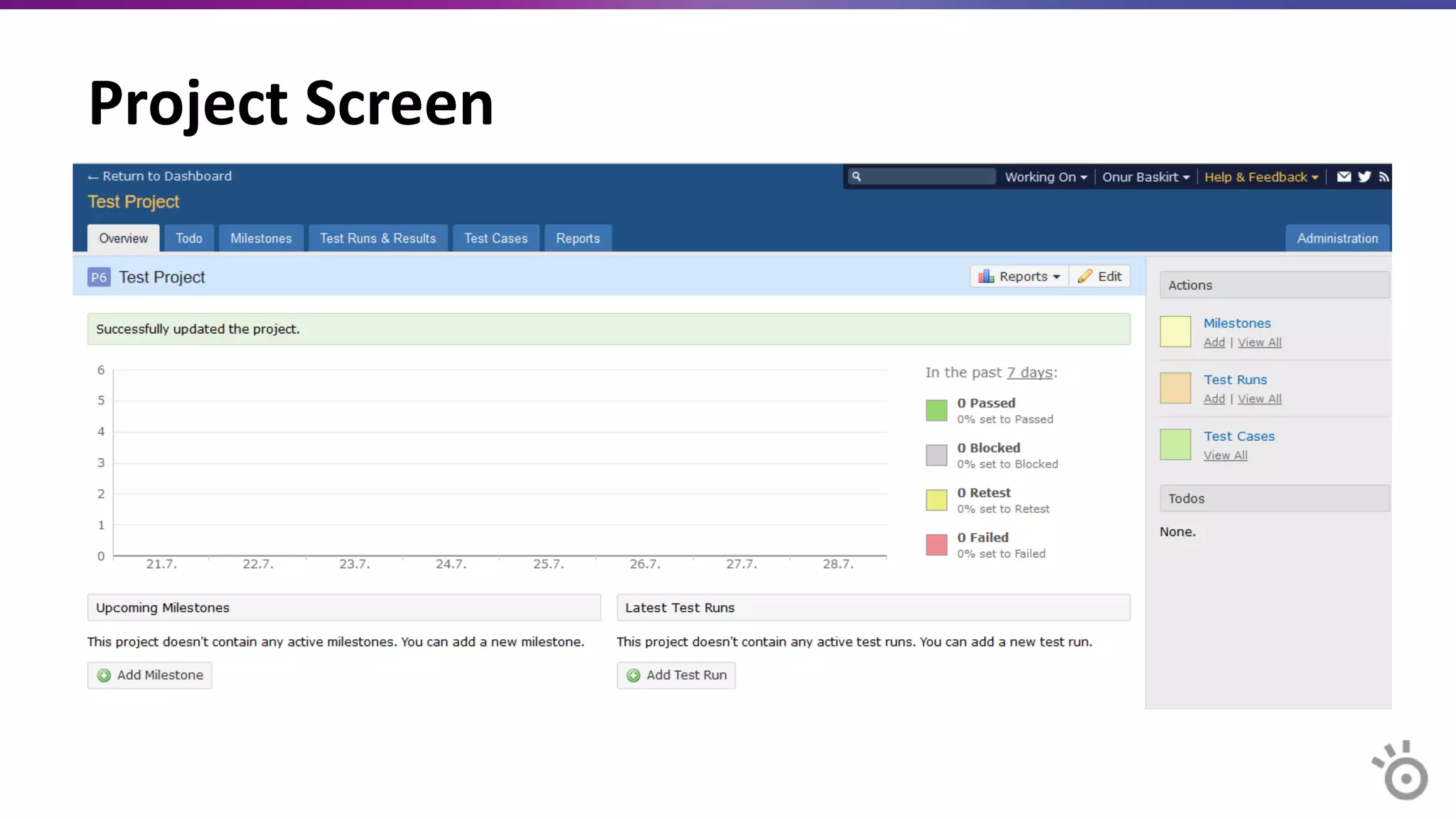1456x819 pixels.
Task: Click View All under Test Runs
Action: pos(1260,399)
